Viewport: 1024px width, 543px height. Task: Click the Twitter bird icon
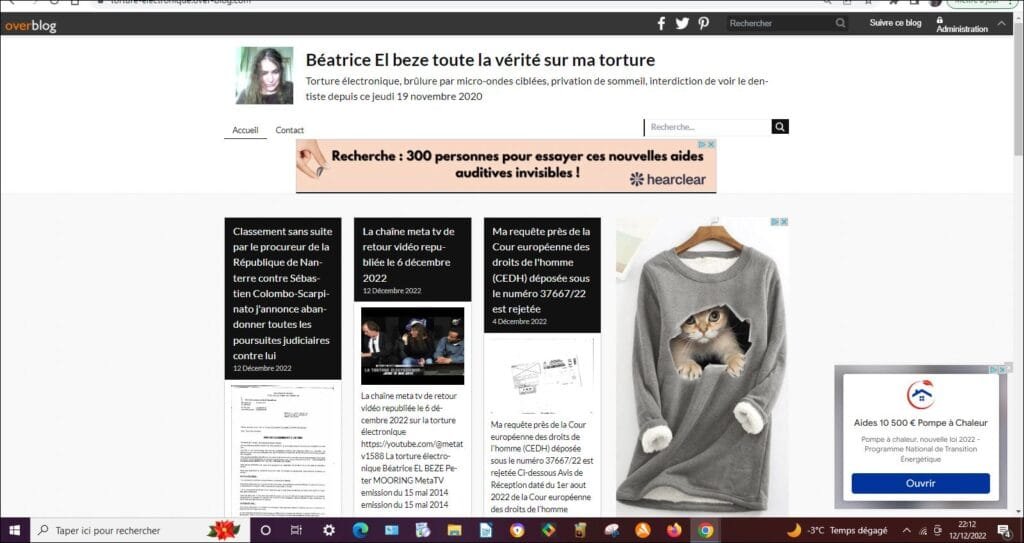point(682,23)
